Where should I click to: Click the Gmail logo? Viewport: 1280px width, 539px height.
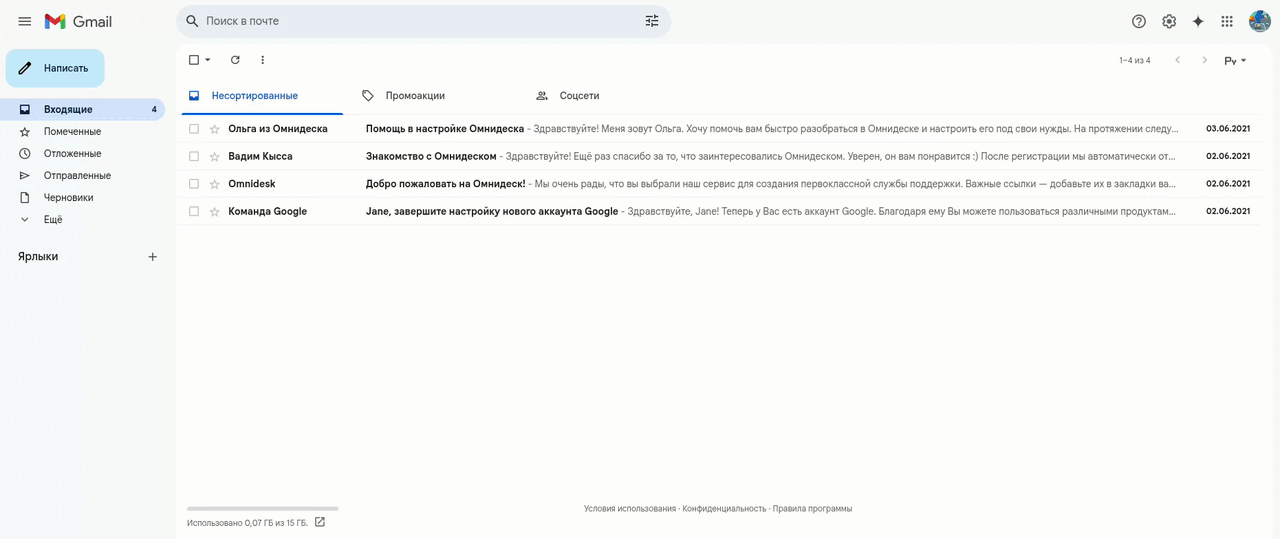[78, 21]
